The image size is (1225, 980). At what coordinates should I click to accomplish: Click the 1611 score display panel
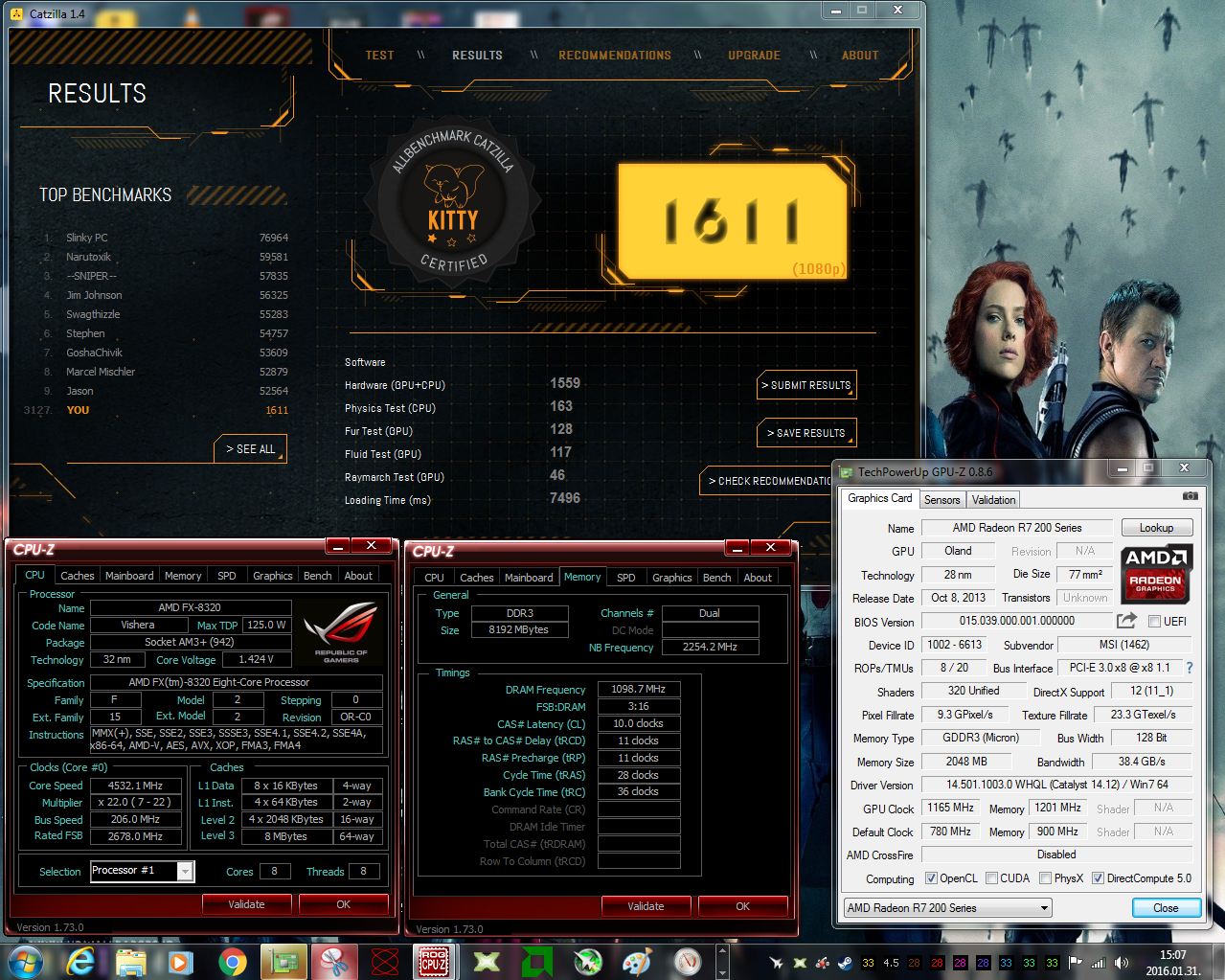pos(732,221)
